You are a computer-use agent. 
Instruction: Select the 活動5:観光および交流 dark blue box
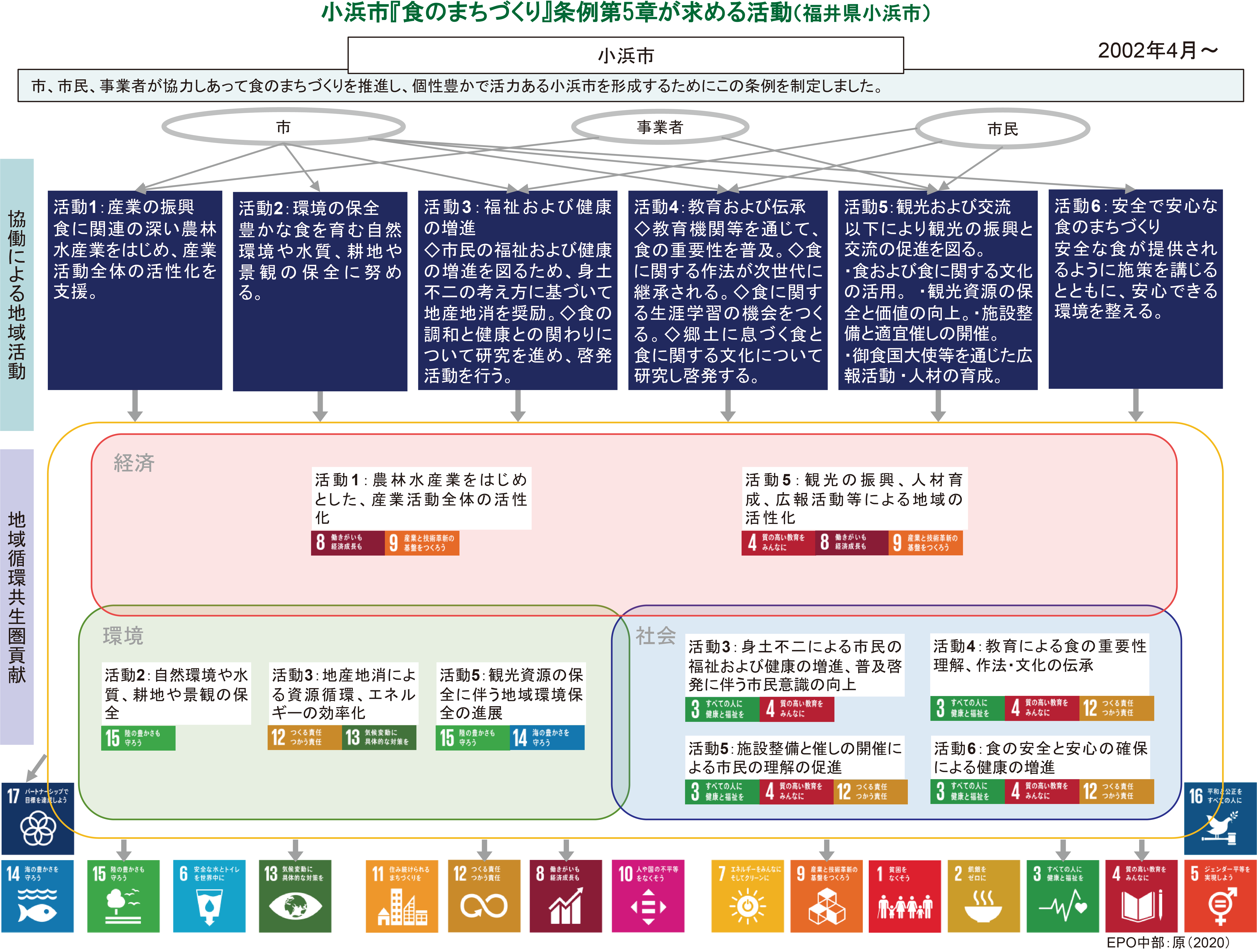pyautogui.click(x=938, y=290)
